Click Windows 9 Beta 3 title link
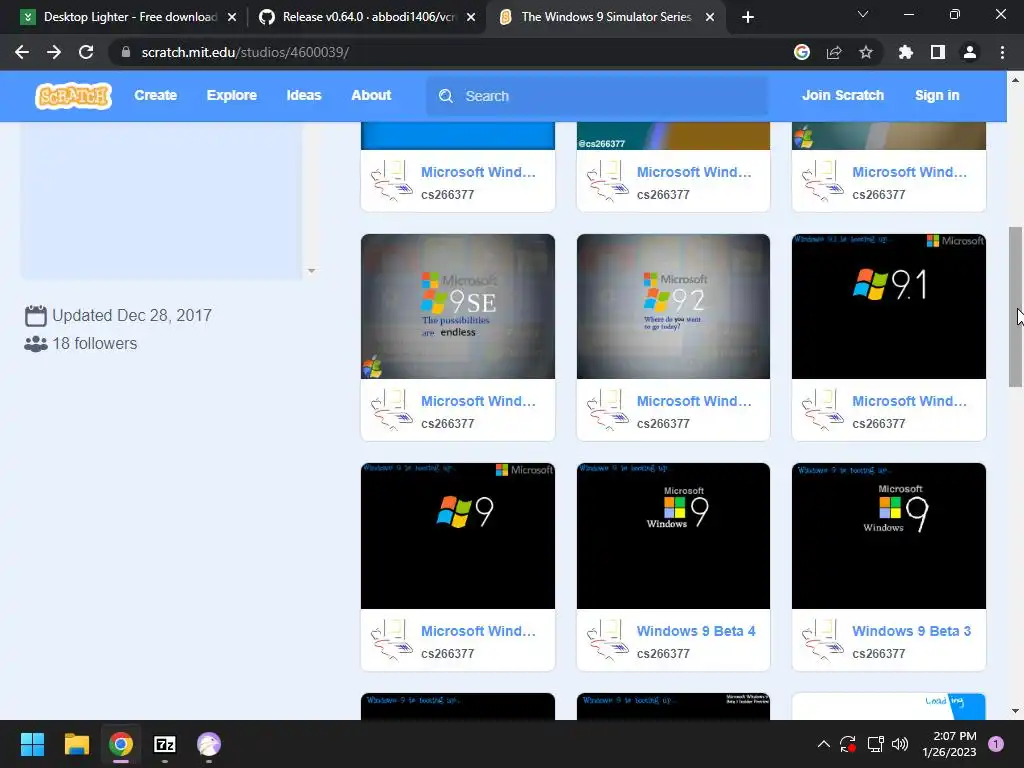 (912, 631)
